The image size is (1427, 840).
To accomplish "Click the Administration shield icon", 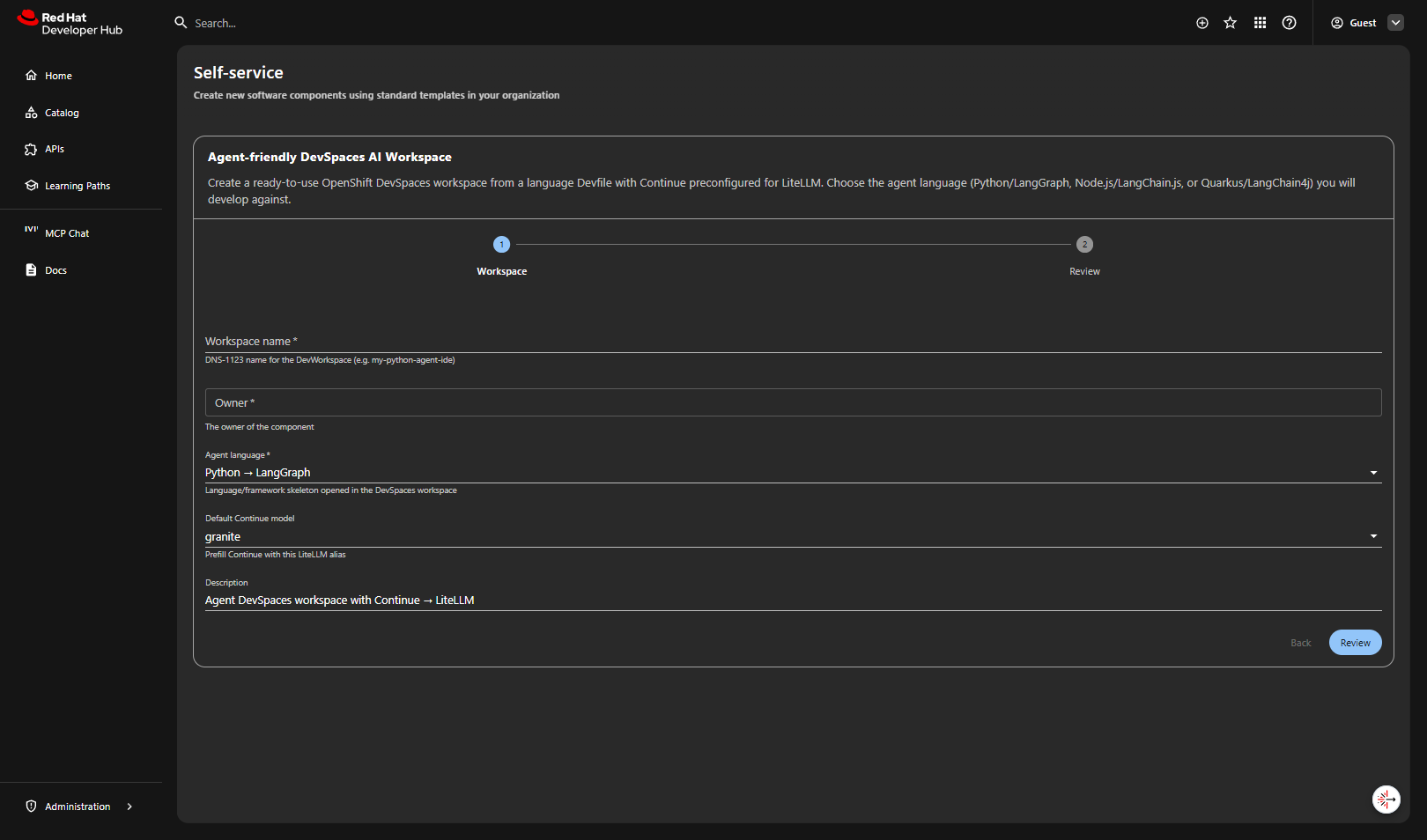I will click(x=32, y=807).
